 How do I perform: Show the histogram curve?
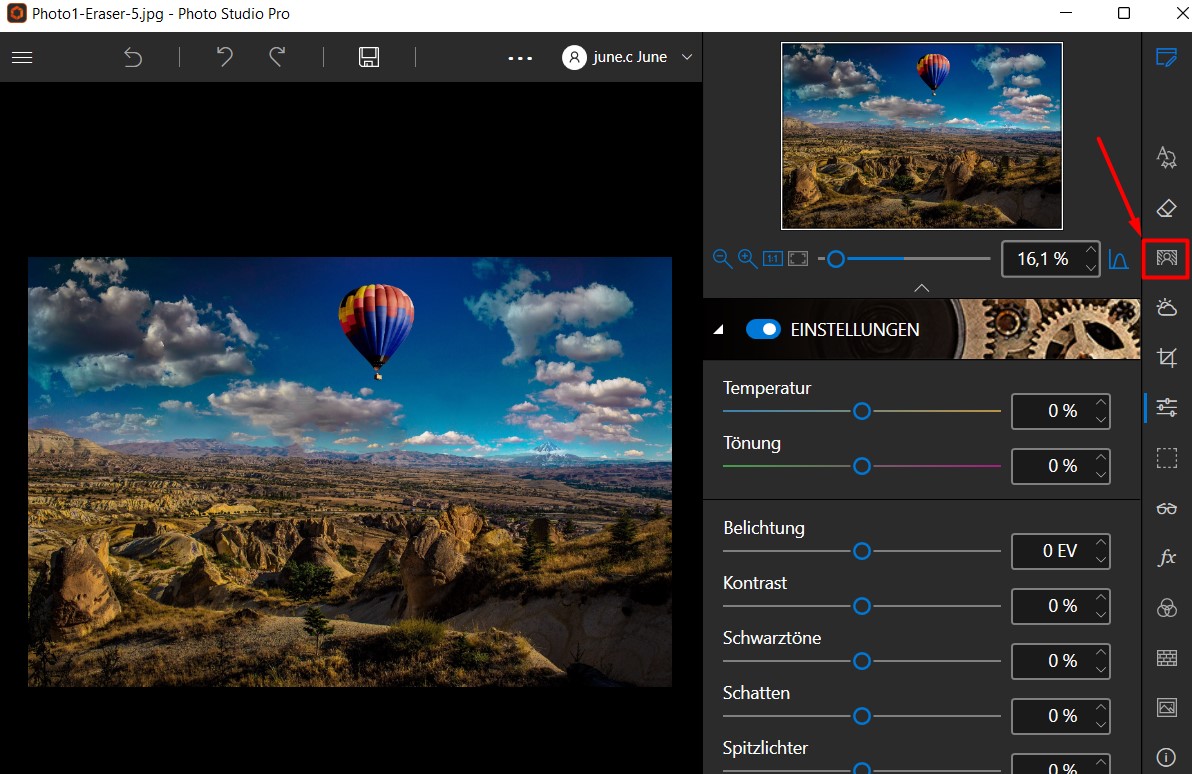[1118, 259]
